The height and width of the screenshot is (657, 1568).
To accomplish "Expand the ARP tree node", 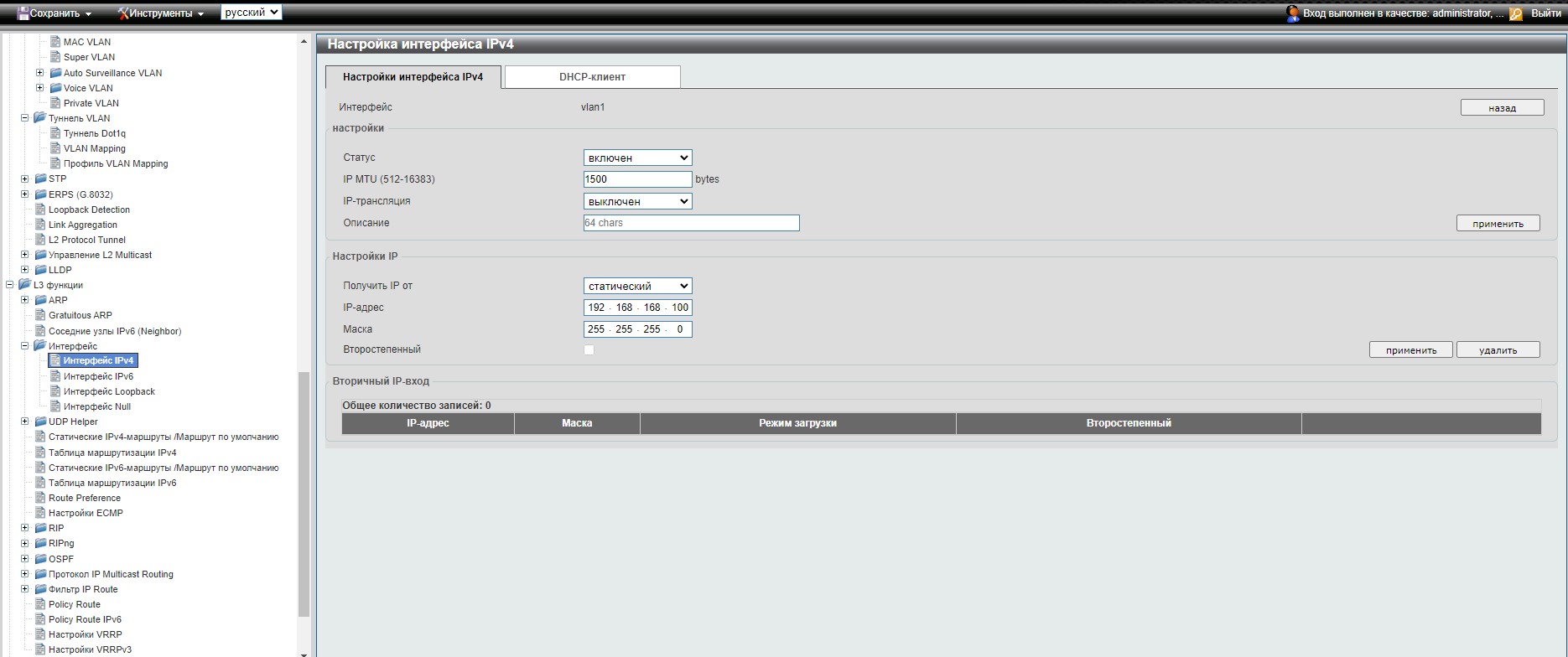I will pos(25,300).
